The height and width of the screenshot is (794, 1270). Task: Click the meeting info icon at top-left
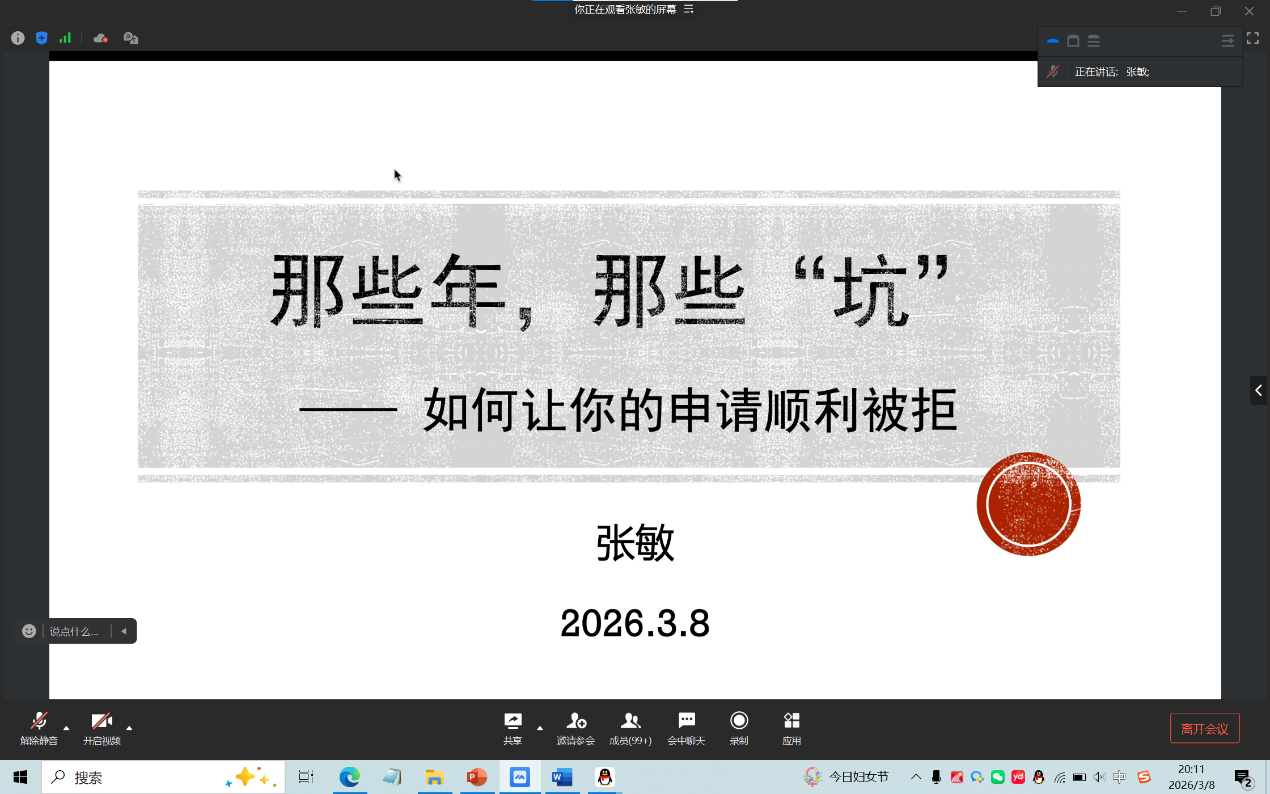click(x=18, y=38)
